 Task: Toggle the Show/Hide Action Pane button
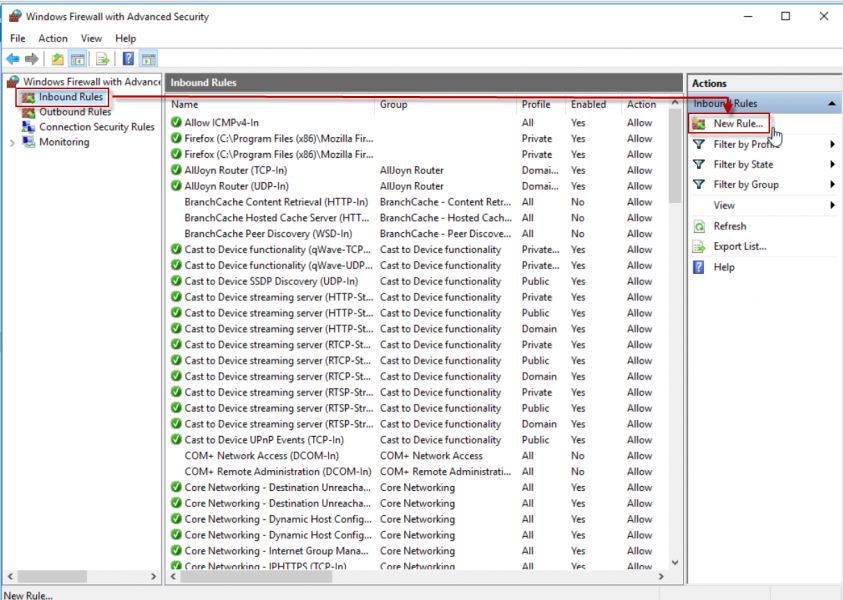tap(148, 59)
